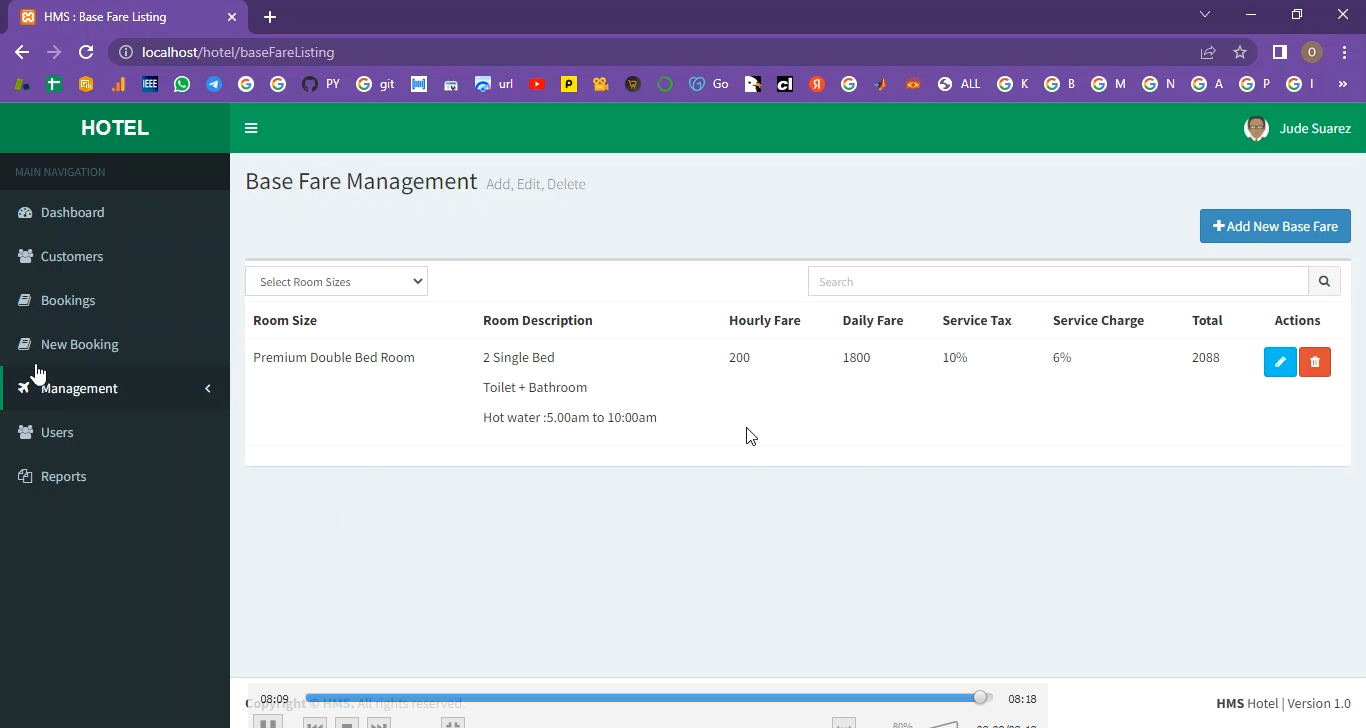Image resolution: width=1366 pixels, height=728 pixels.
Task: Toggle the sidebar hamburger menu
Action: tap(251, 128)
